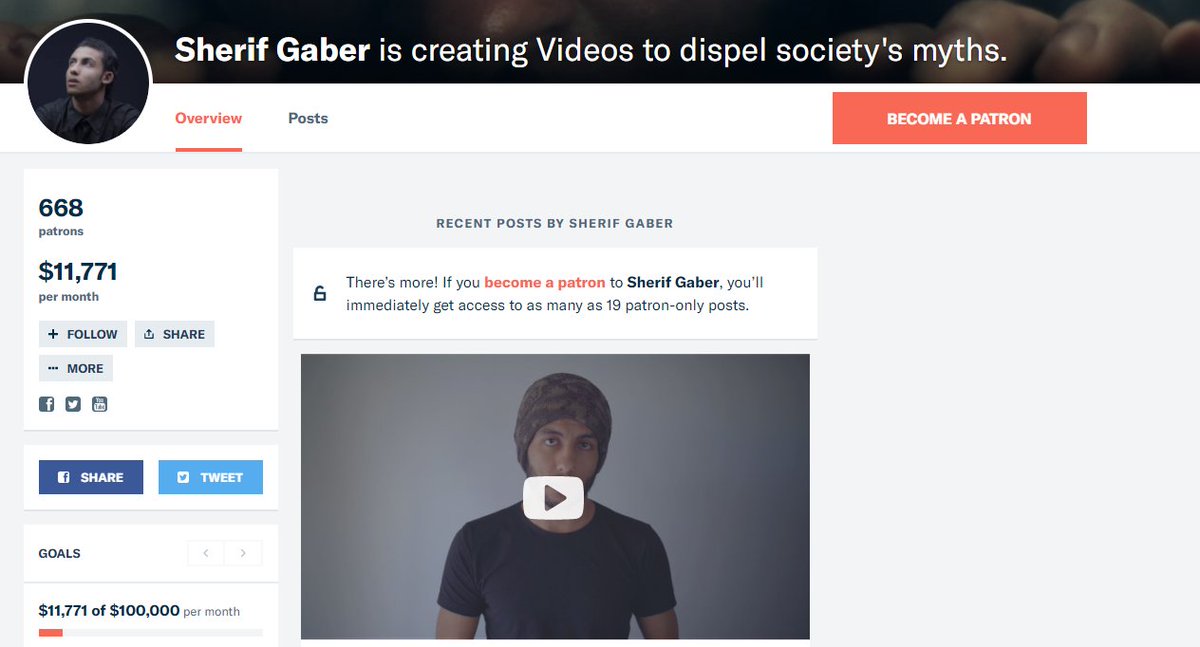Click the goal progress bar

click(151, 633)
